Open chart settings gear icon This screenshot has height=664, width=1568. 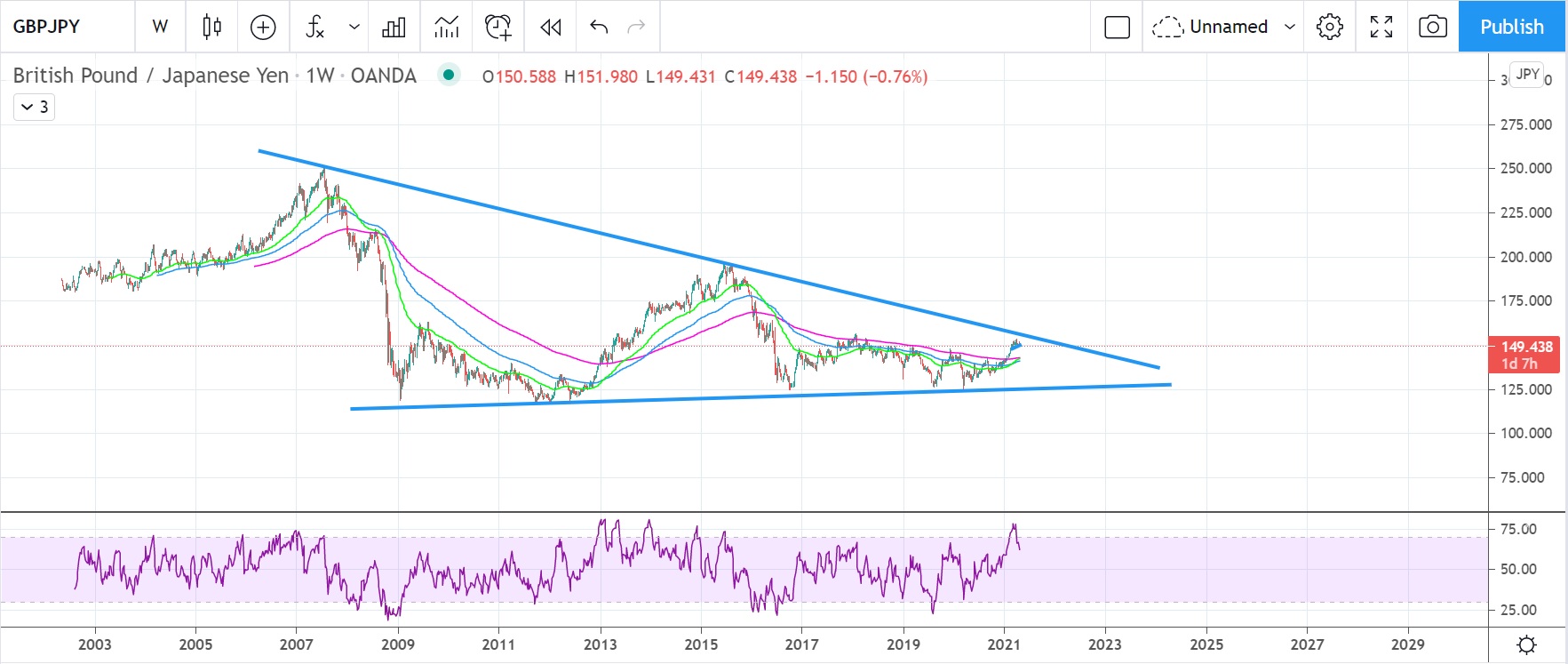(x=1329, y=27)
